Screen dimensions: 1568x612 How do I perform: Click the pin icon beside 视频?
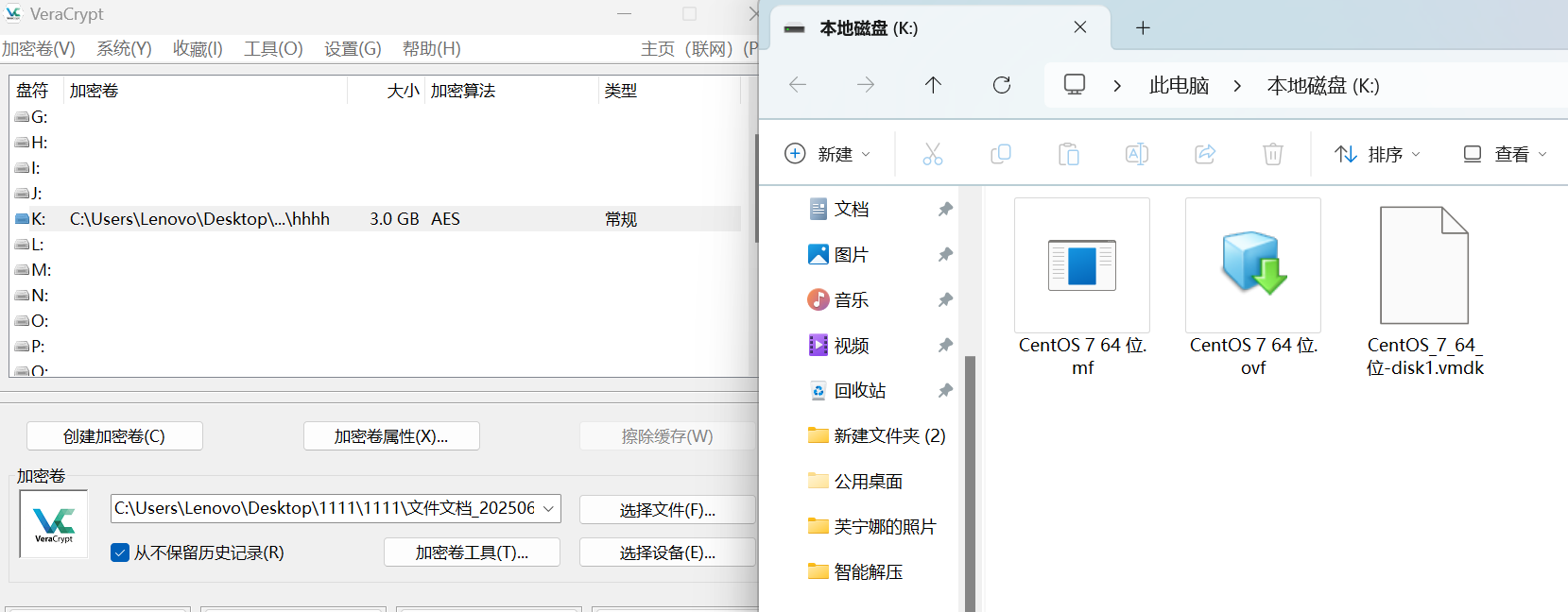pyautogui.click(x=945, y=345)
